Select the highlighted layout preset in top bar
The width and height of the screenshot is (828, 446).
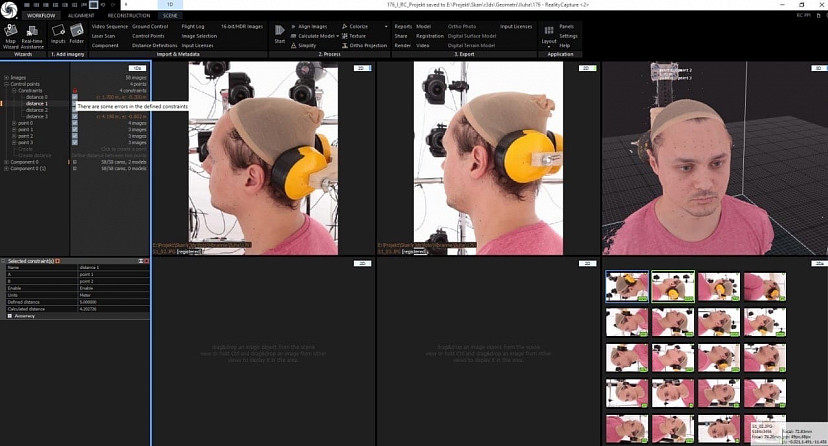tap(93, 5)
